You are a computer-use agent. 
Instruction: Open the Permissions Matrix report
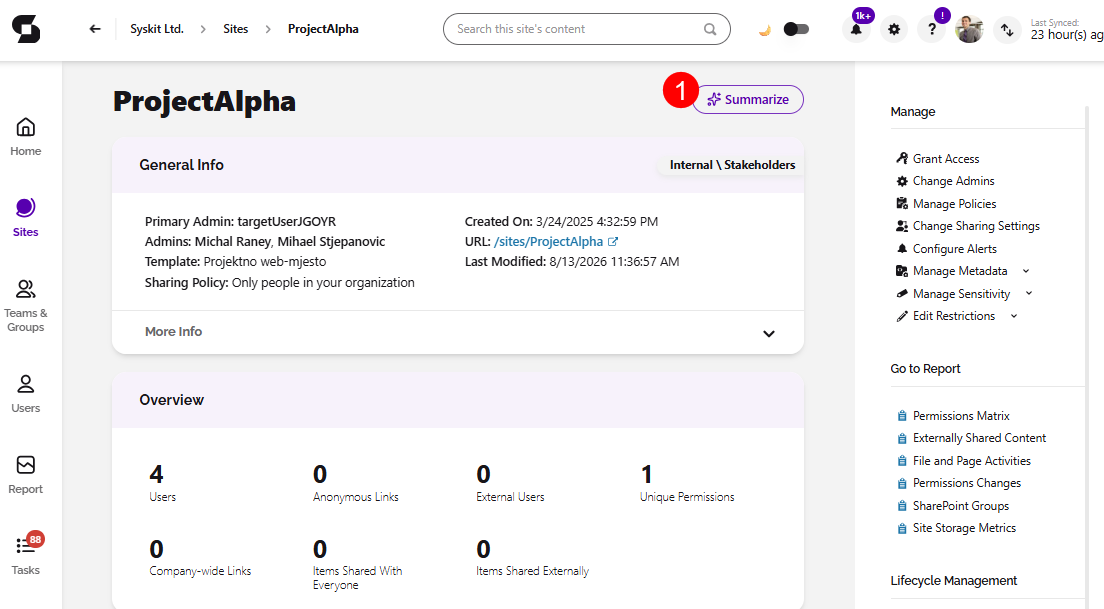[953, 416]
